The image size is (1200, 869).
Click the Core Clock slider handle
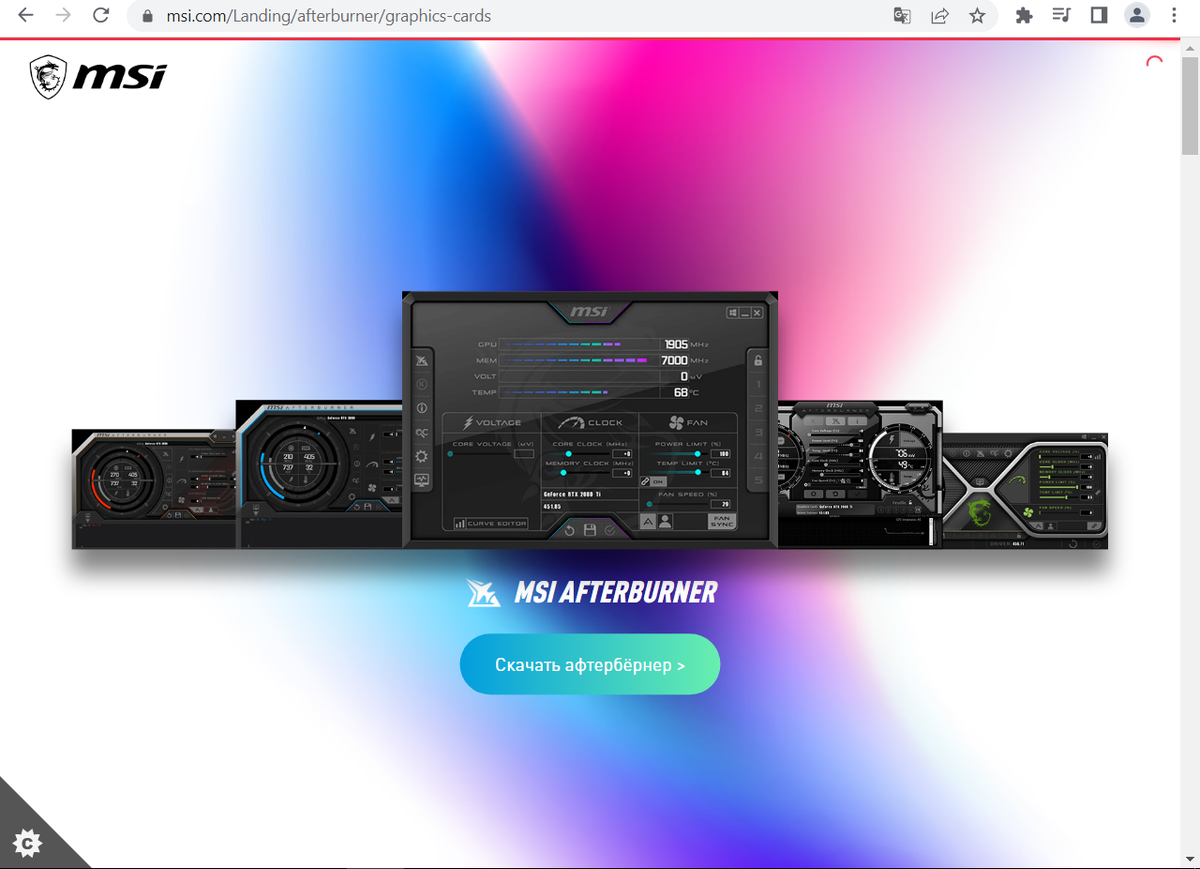568,454
